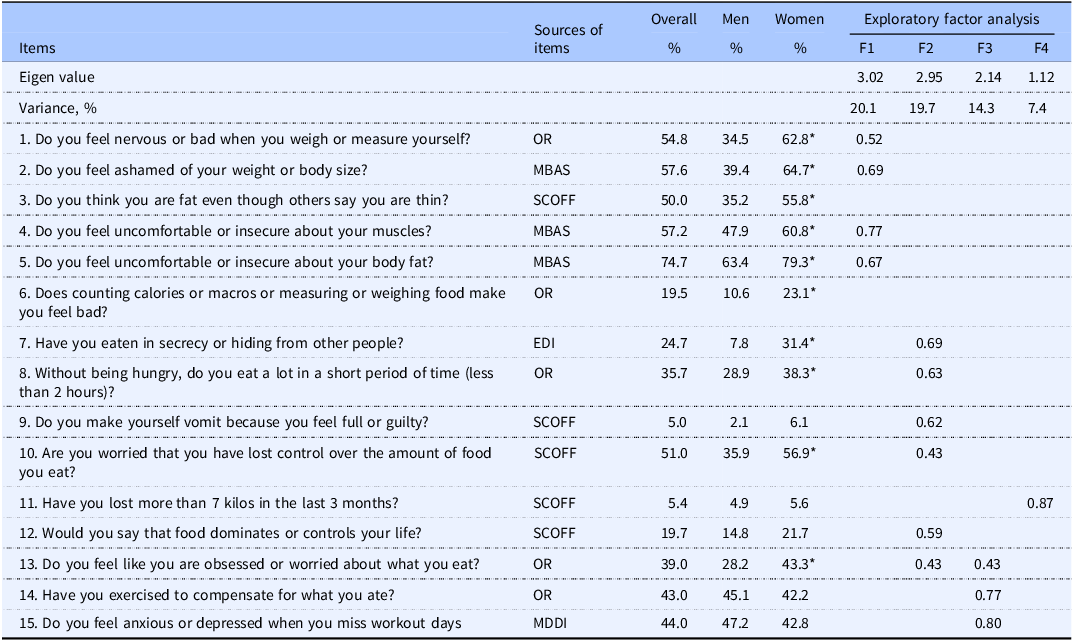
Task: Click the 'Items' column header
Action: coord(37,48)
